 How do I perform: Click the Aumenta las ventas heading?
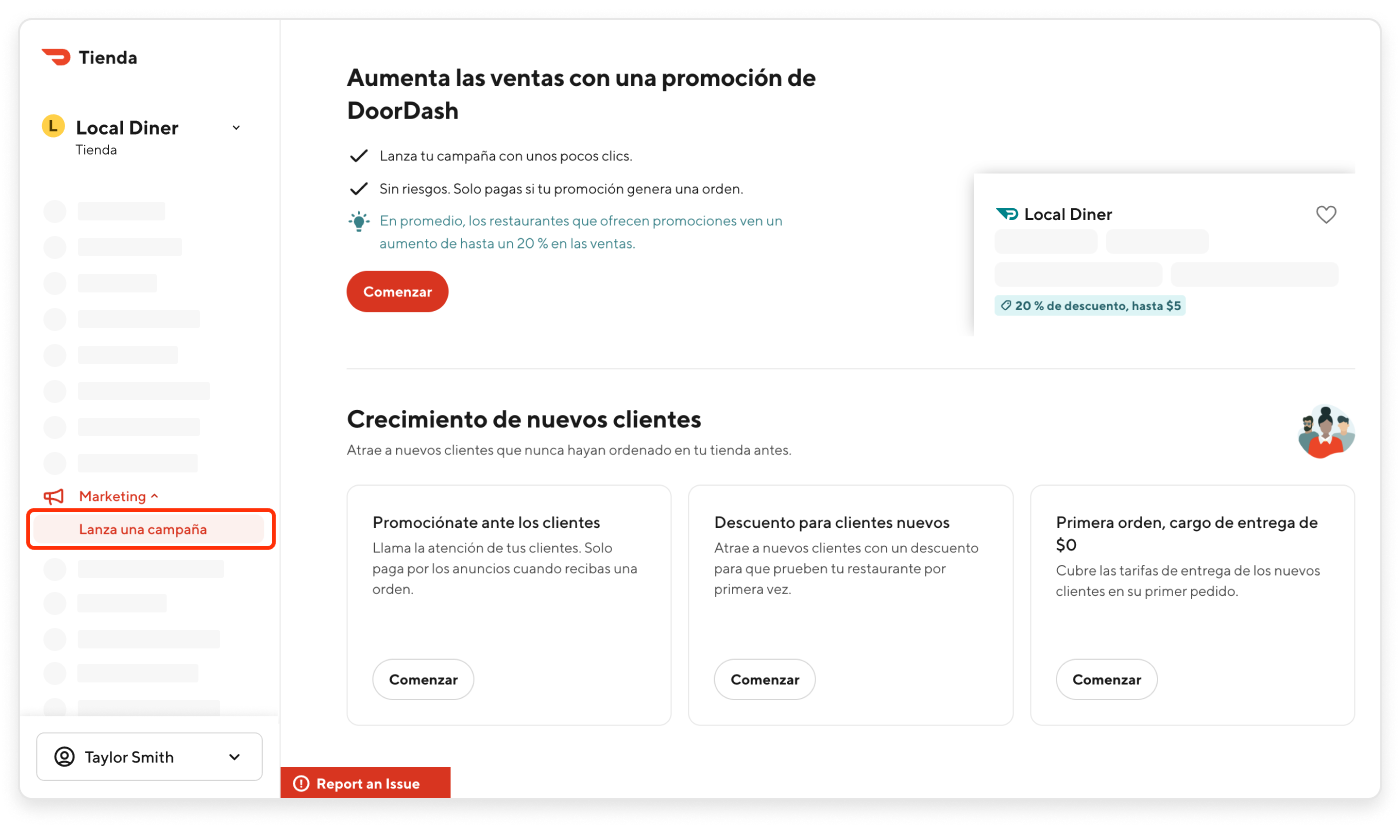tap(581, 94)
